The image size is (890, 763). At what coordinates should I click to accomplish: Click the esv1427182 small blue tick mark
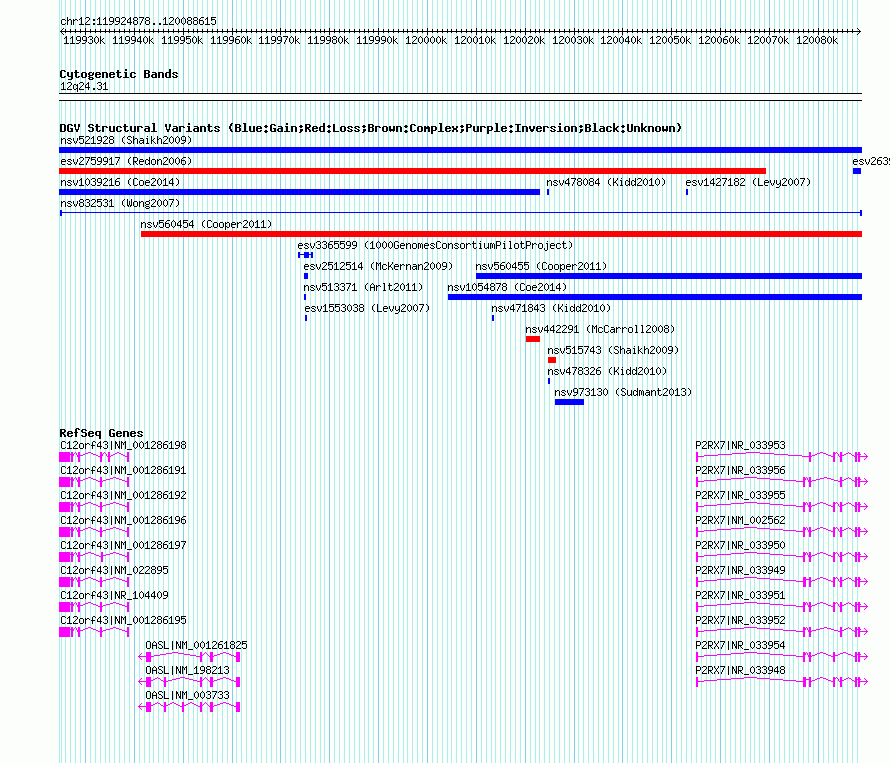[x=687, y=192]
